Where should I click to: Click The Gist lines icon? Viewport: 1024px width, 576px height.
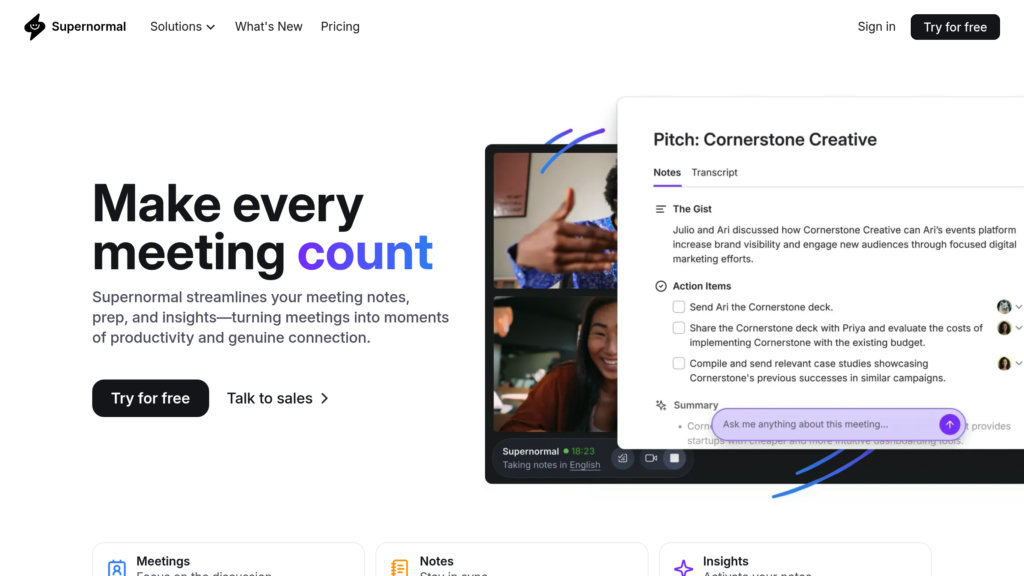tap(660, 209)
